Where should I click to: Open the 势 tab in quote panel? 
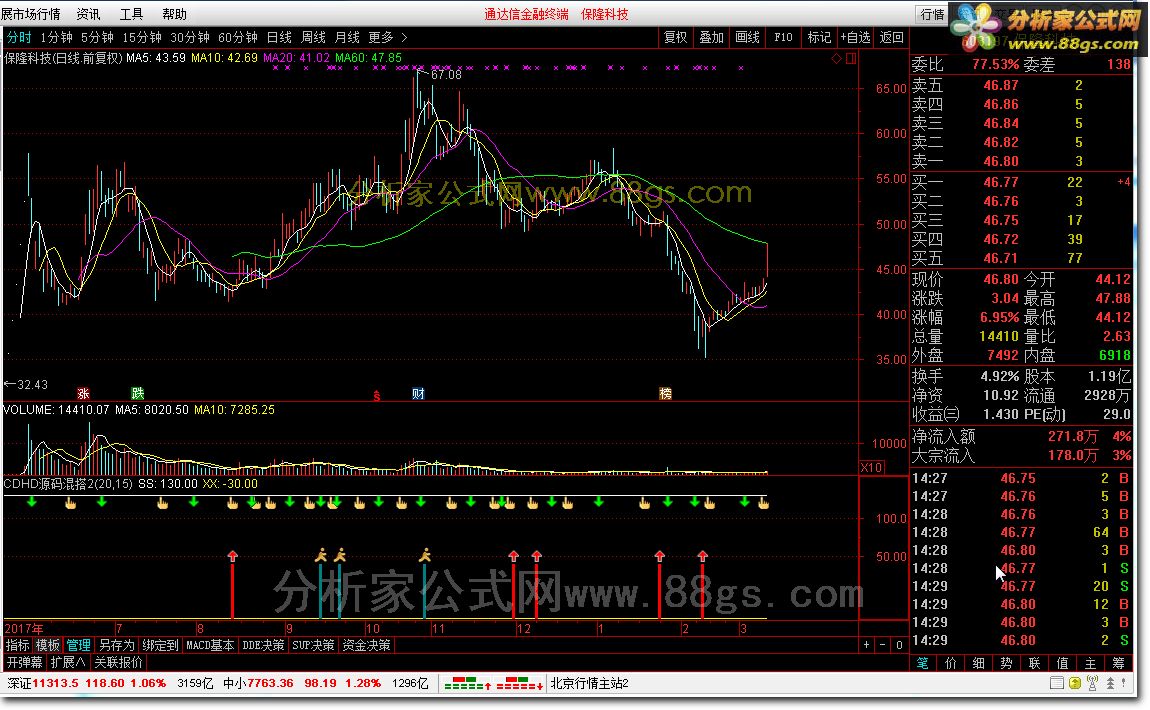1006,663
